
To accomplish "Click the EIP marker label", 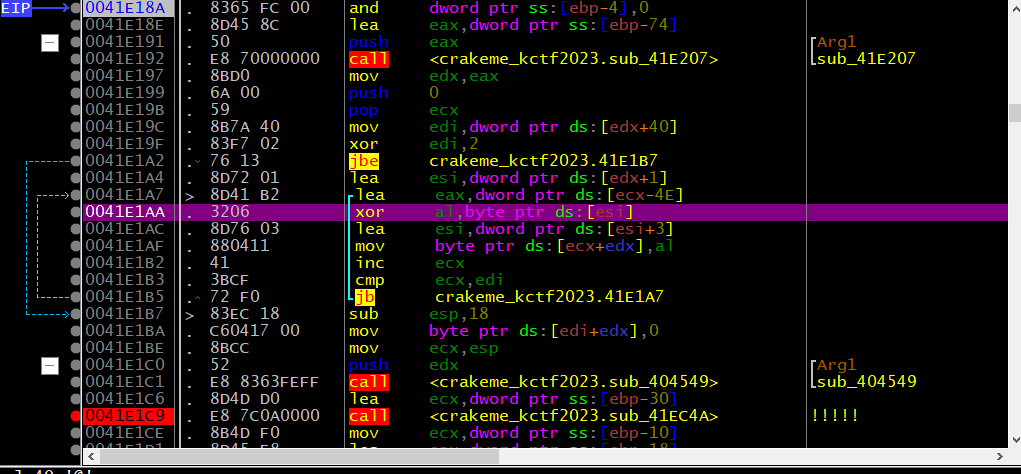I will [x=16, y=8].
